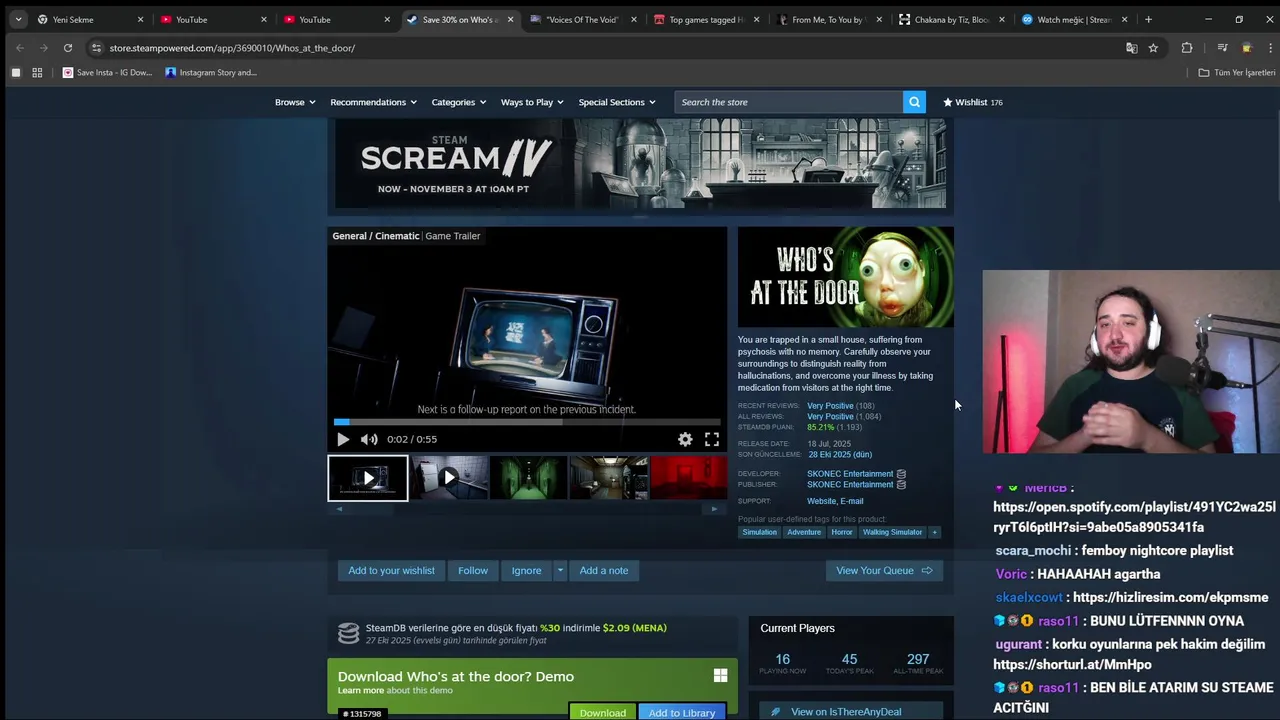Click SteamDB icon next to publisher SKONEC Entertainment
This screenshot has height=720, width=1280.
(x=901, y=484)
